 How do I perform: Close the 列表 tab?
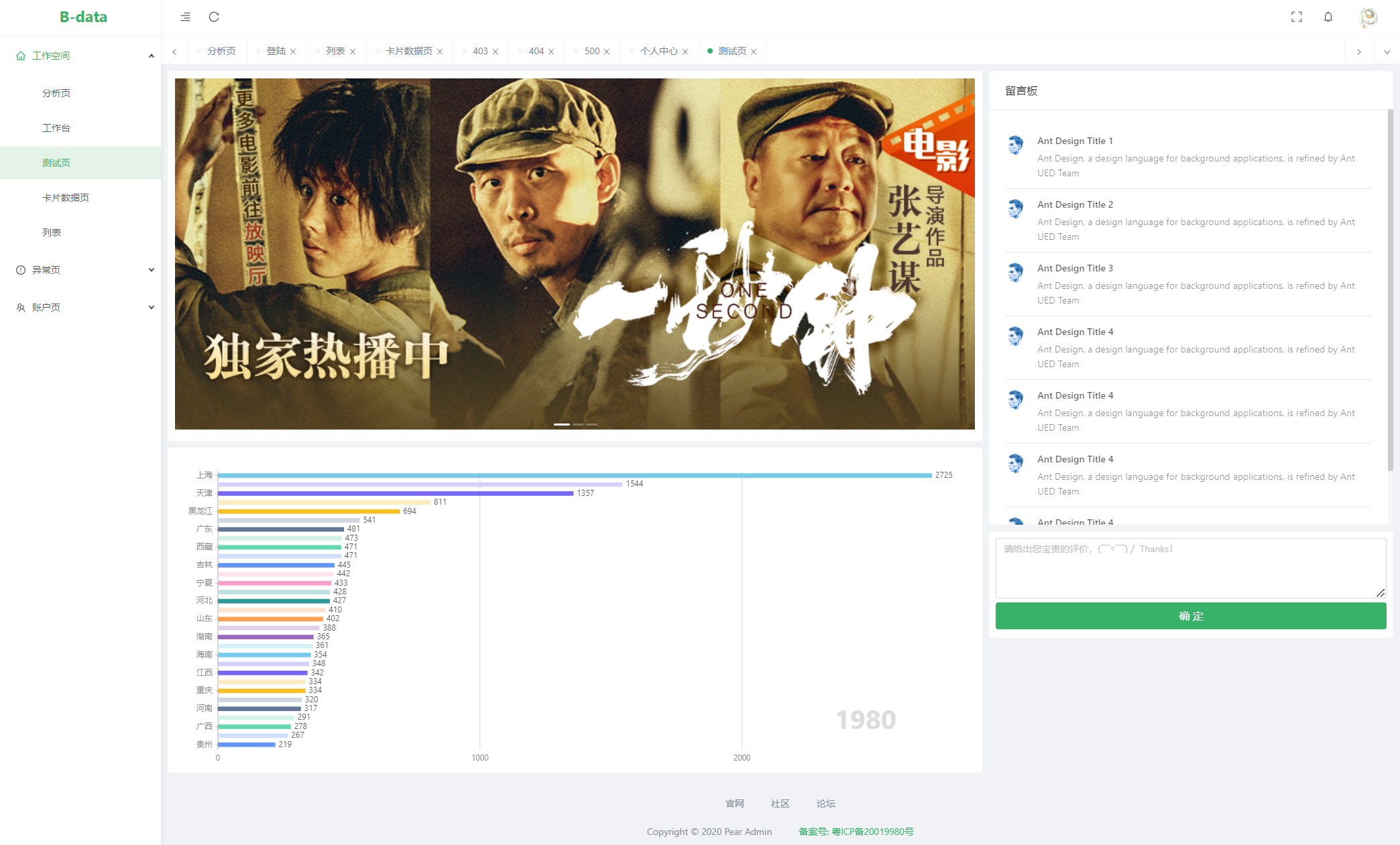point(353,52)
